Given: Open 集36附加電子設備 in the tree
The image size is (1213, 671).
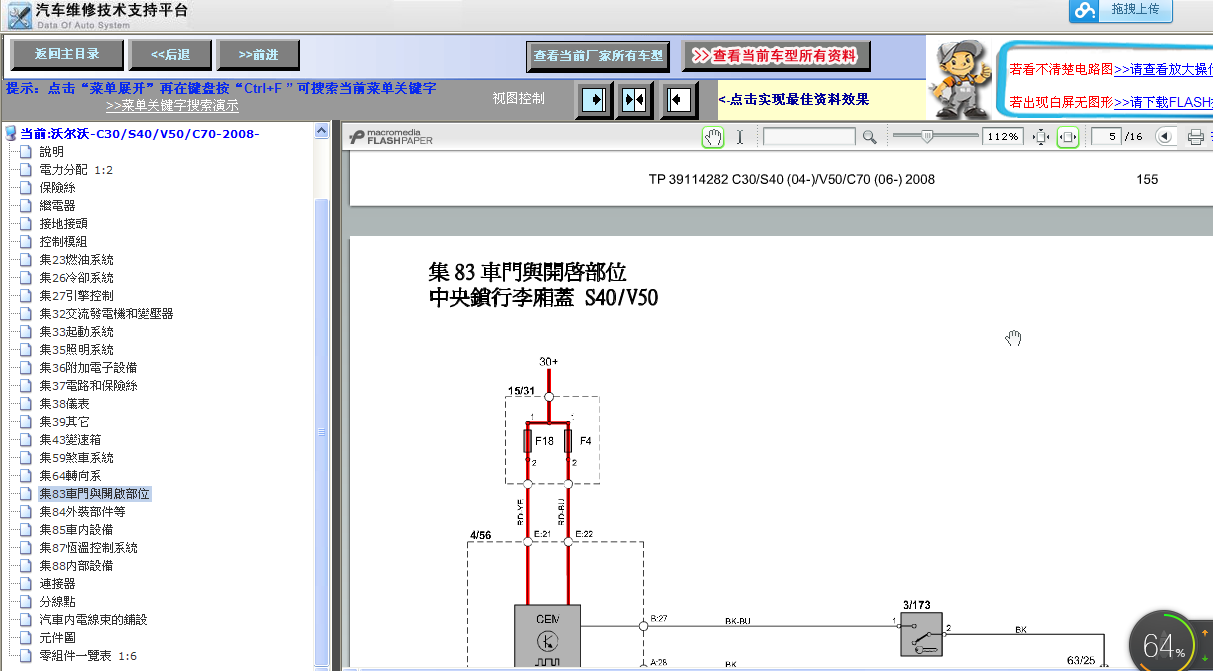Looking at the screenshot, I should pyautogui.click(x=88, y=368).
